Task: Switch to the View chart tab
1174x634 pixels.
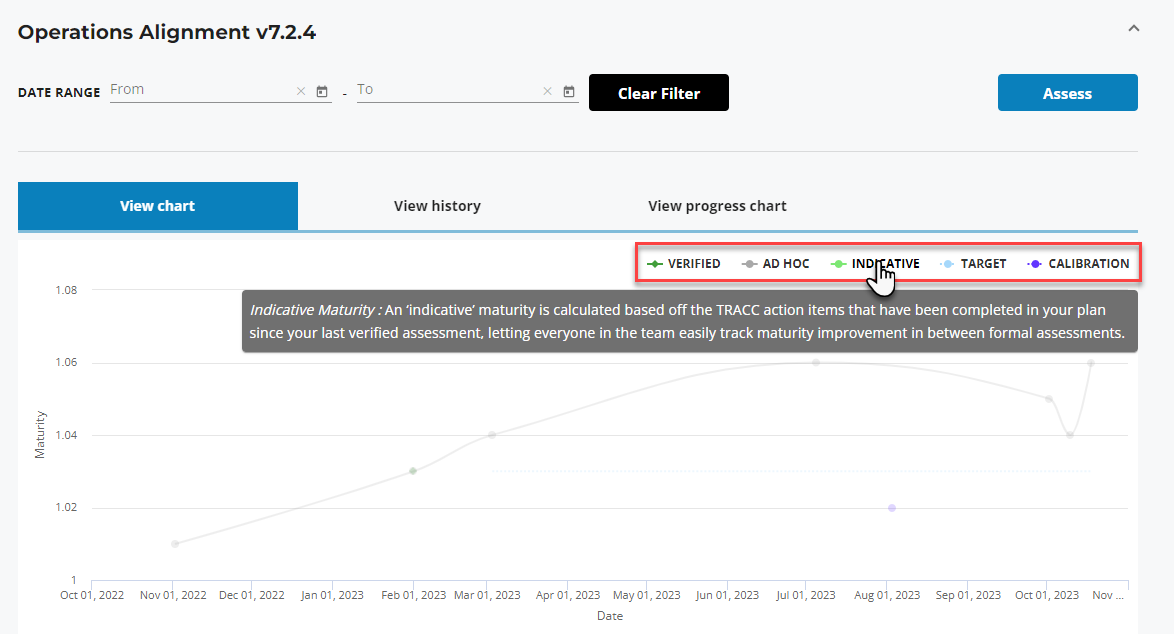Action: pyautogui.click(x=158, y=206)
